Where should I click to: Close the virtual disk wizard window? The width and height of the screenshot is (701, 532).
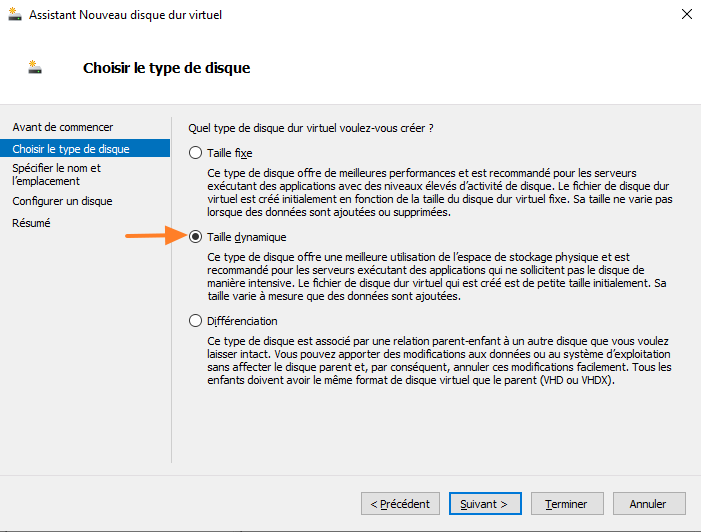pos(686,15)
